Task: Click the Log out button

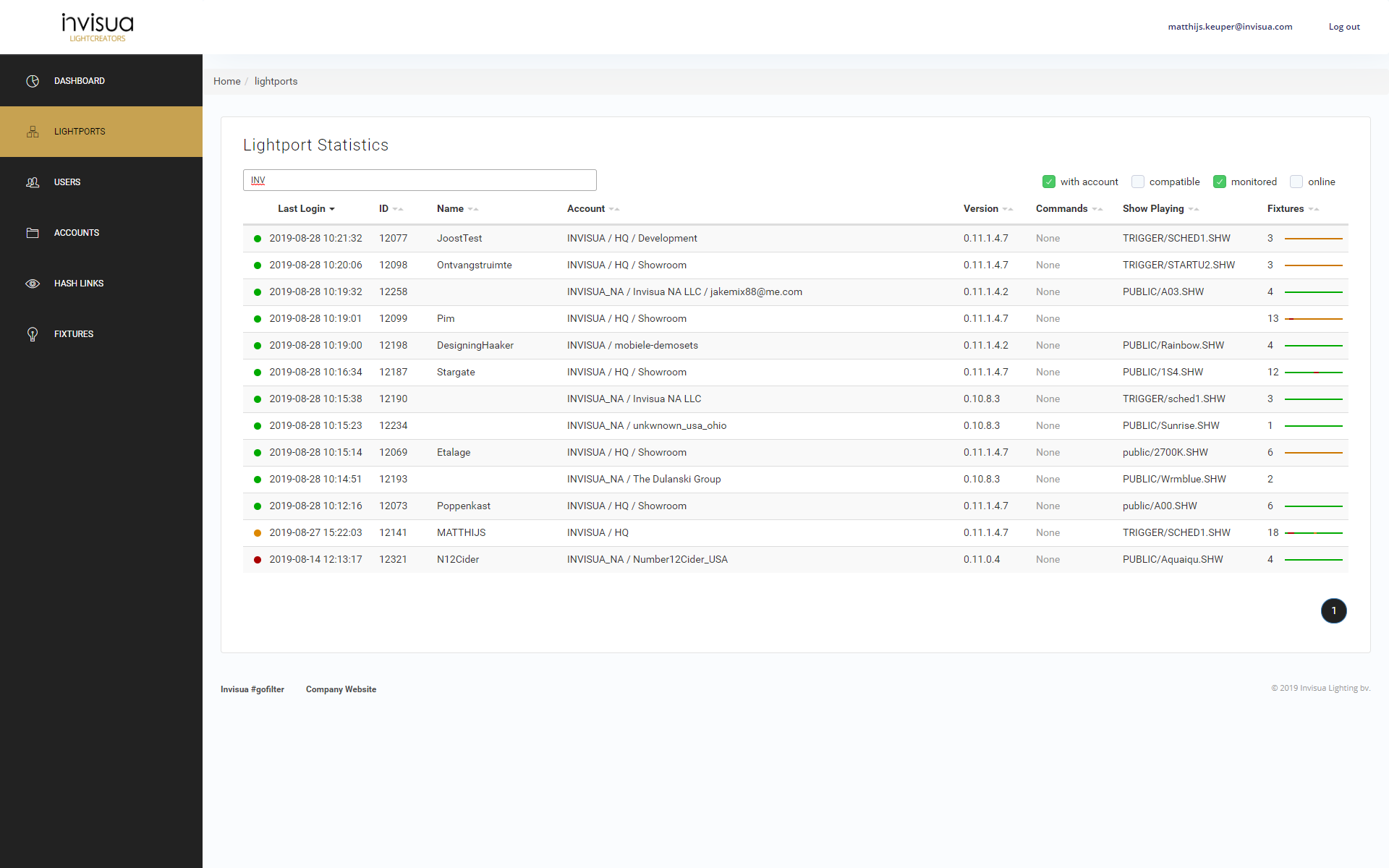Action: (x=1343, y=26)
